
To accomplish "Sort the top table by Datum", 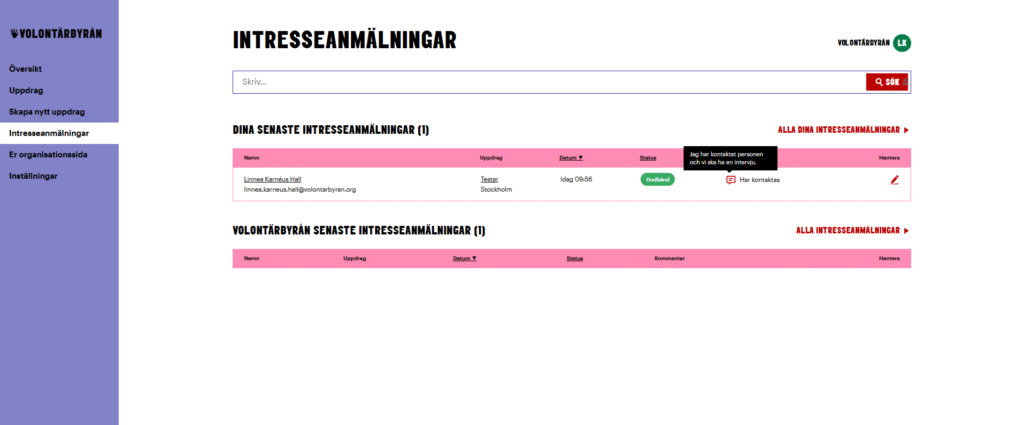I will [571, 158].
